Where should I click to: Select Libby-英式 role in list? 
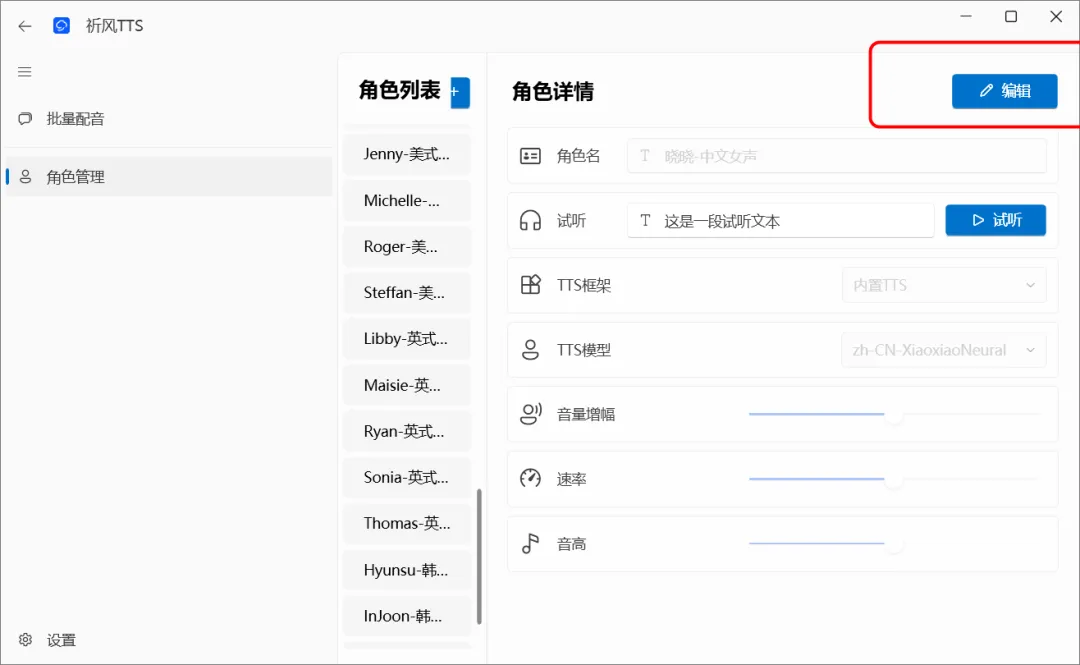tap(406, 339)
